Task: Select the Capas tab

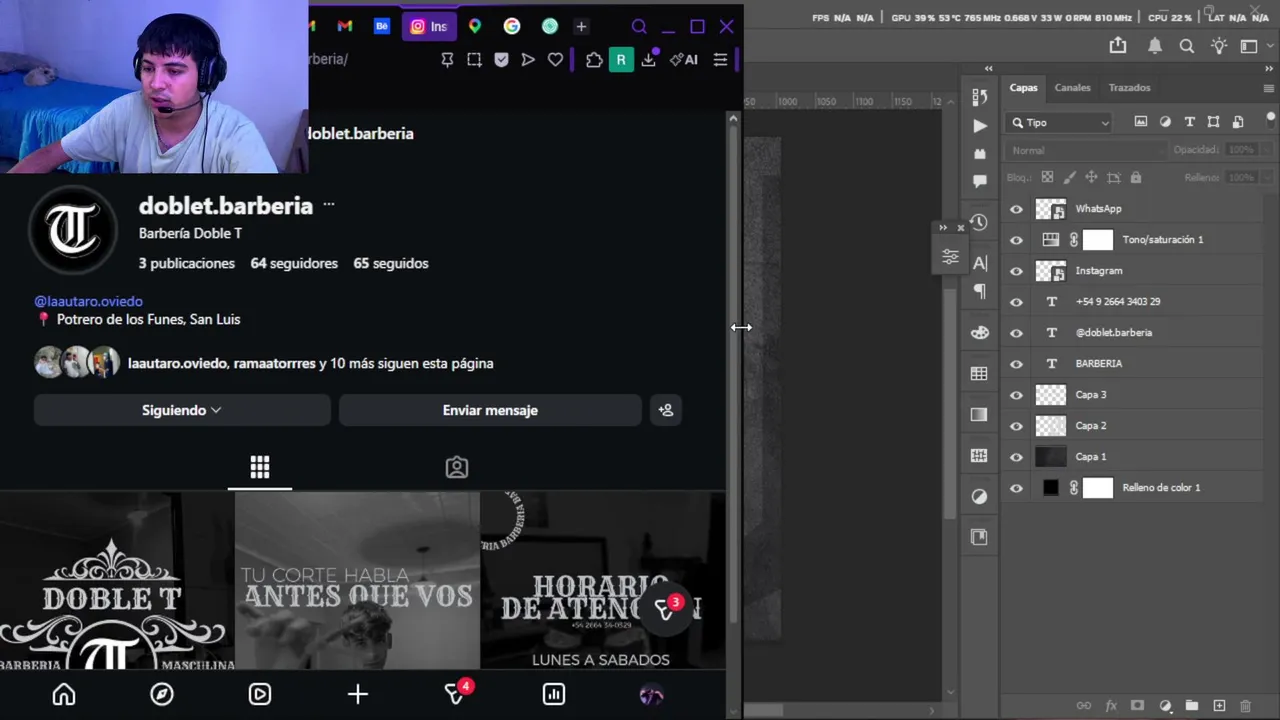Action: coord(1023,88)
